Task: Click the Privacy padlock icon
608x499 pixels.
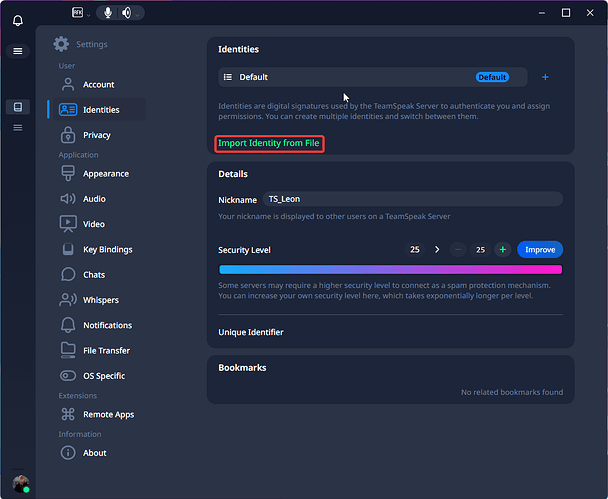Action: click(68, 135)
